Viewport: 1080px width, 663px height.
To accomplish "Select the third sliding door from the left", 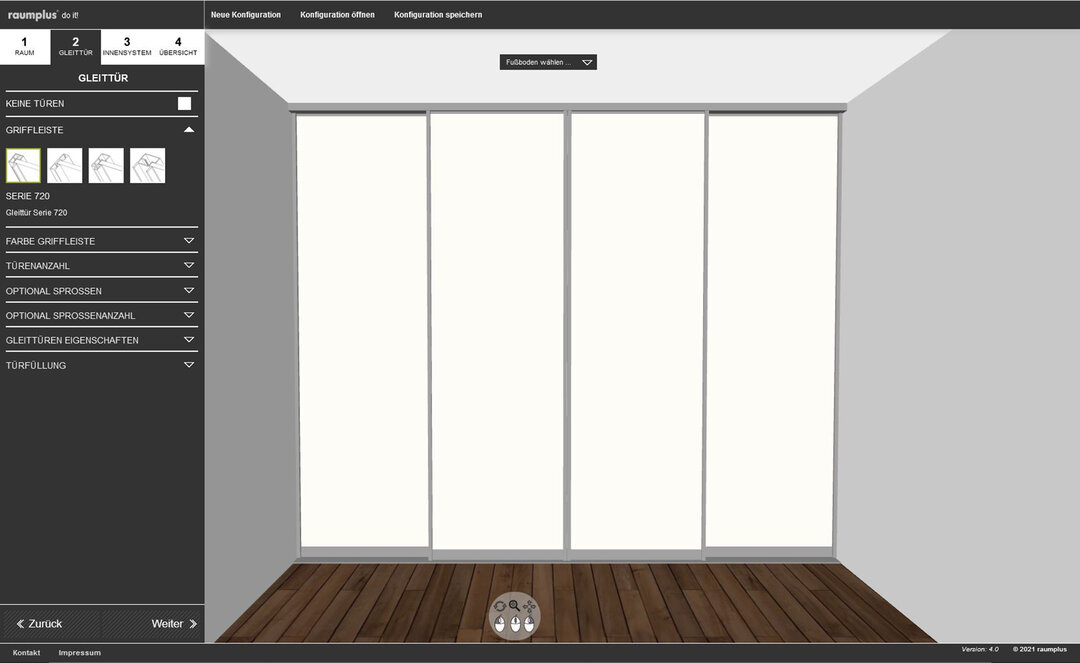I will click(638, 331).
